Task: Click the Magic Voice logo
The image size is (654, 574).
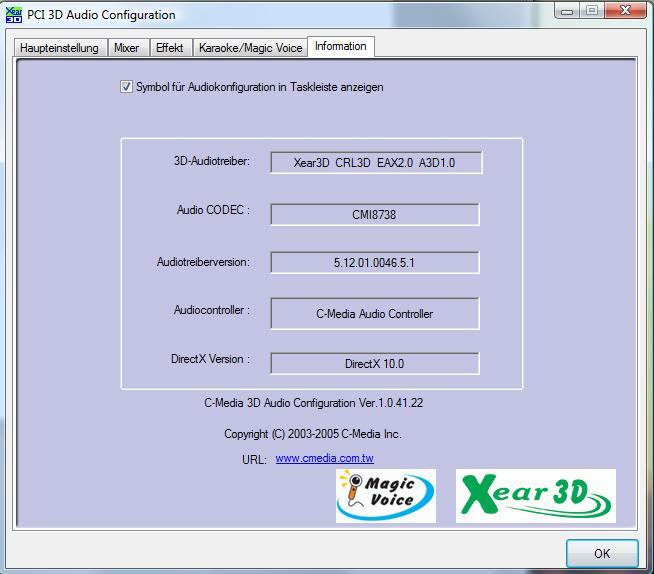Action: 386,496
